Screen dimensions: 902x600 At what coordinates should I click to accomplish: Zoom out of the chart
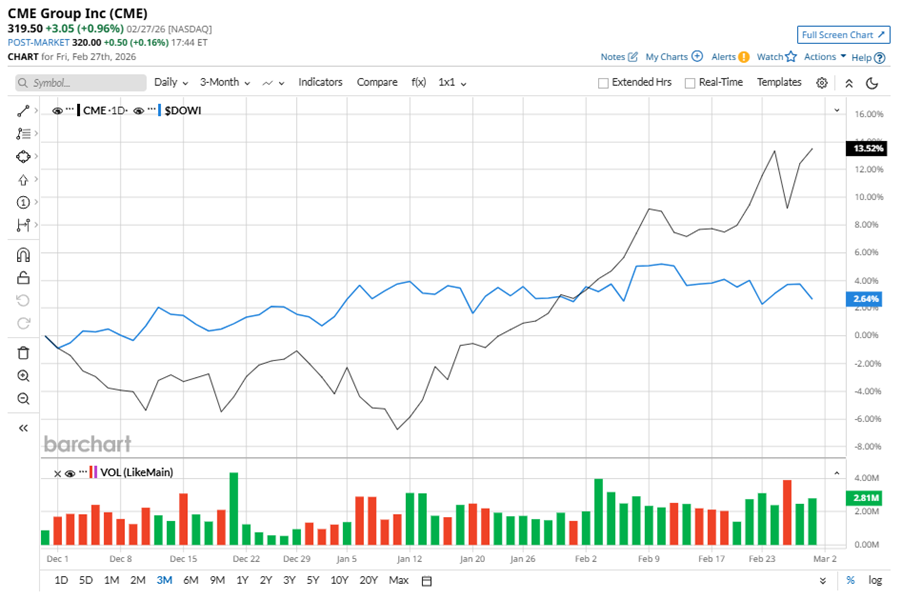pyautogui.click(x=23, y=399)
